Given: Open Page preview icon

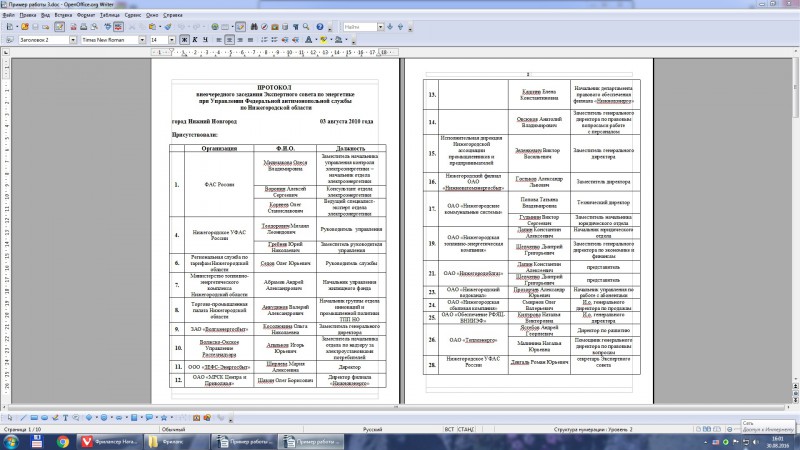Looking at the screenshot, I should [94, 27].
